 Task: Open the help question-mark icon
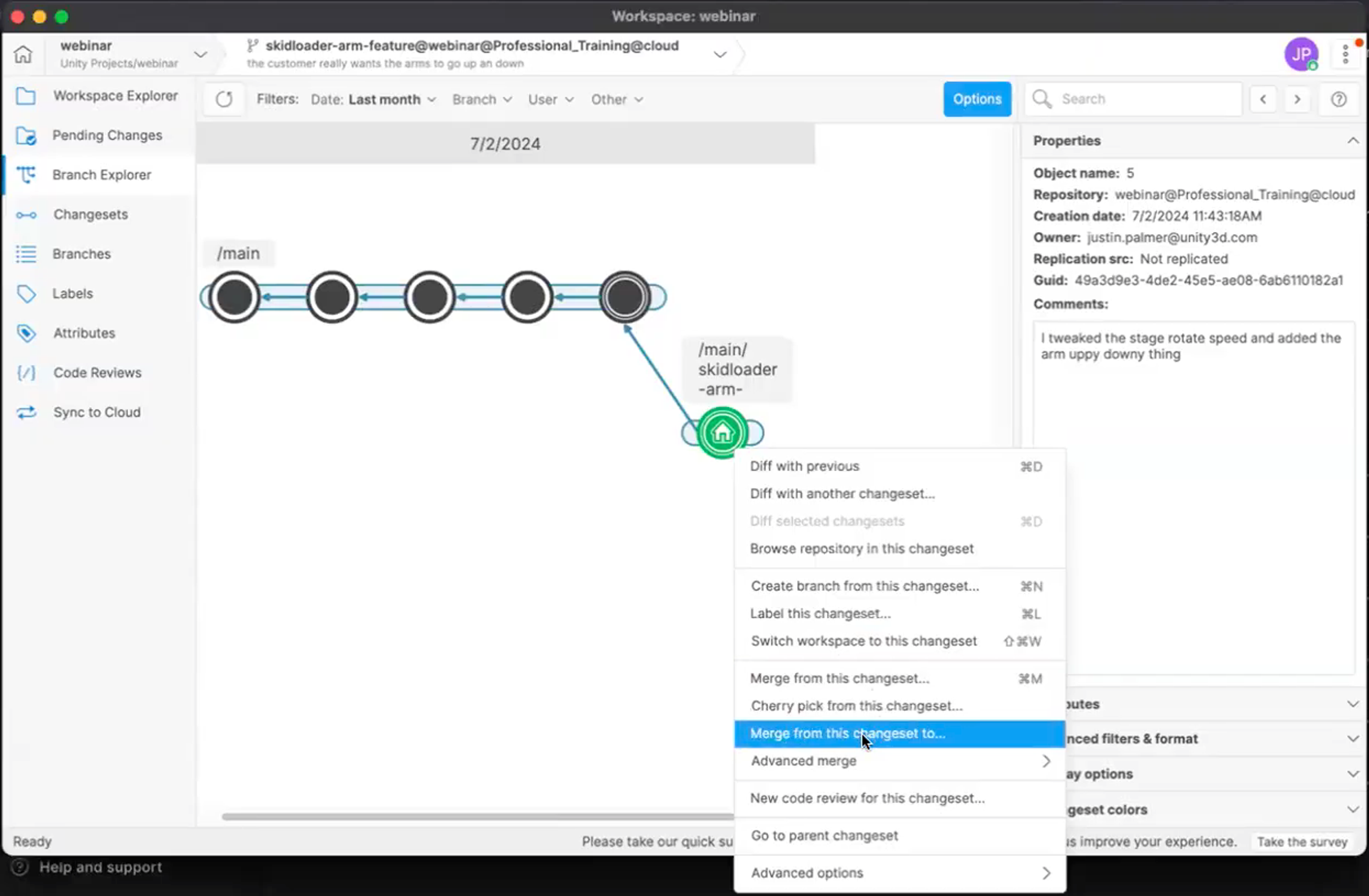coord(1339,99)
